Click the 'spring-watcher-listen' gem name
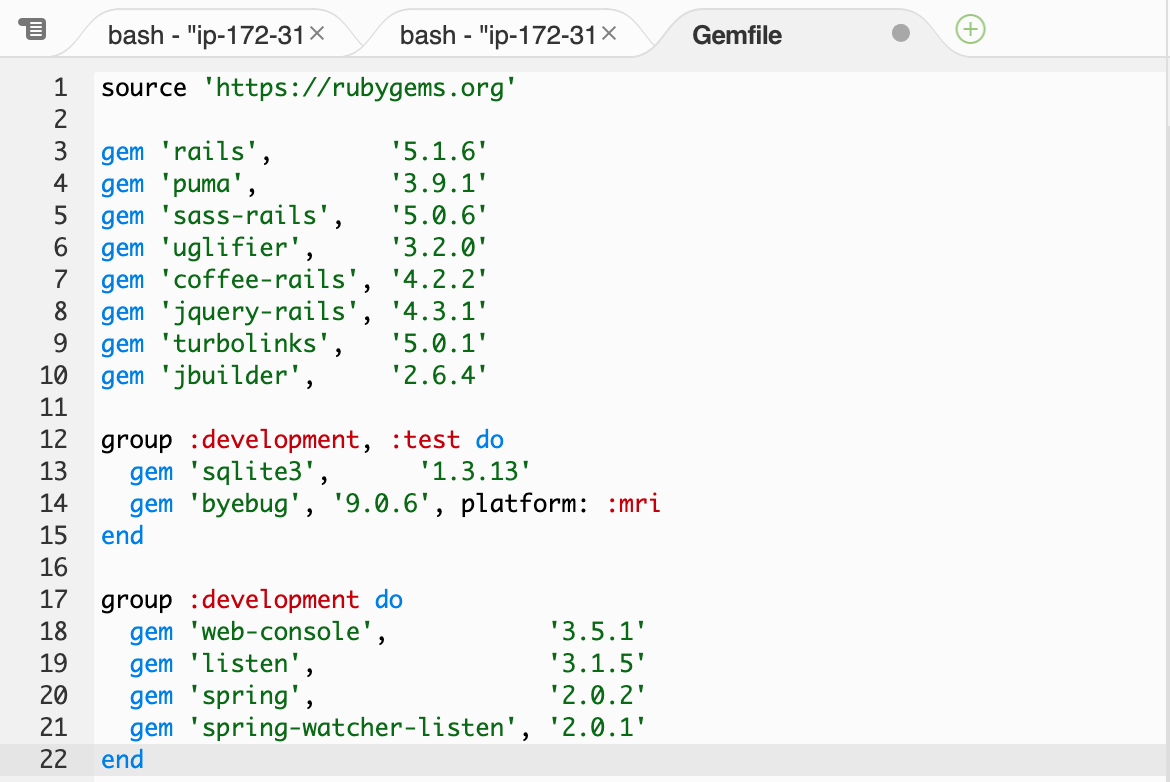This screenshot has width=1170, height=782. tap(353, 729)
